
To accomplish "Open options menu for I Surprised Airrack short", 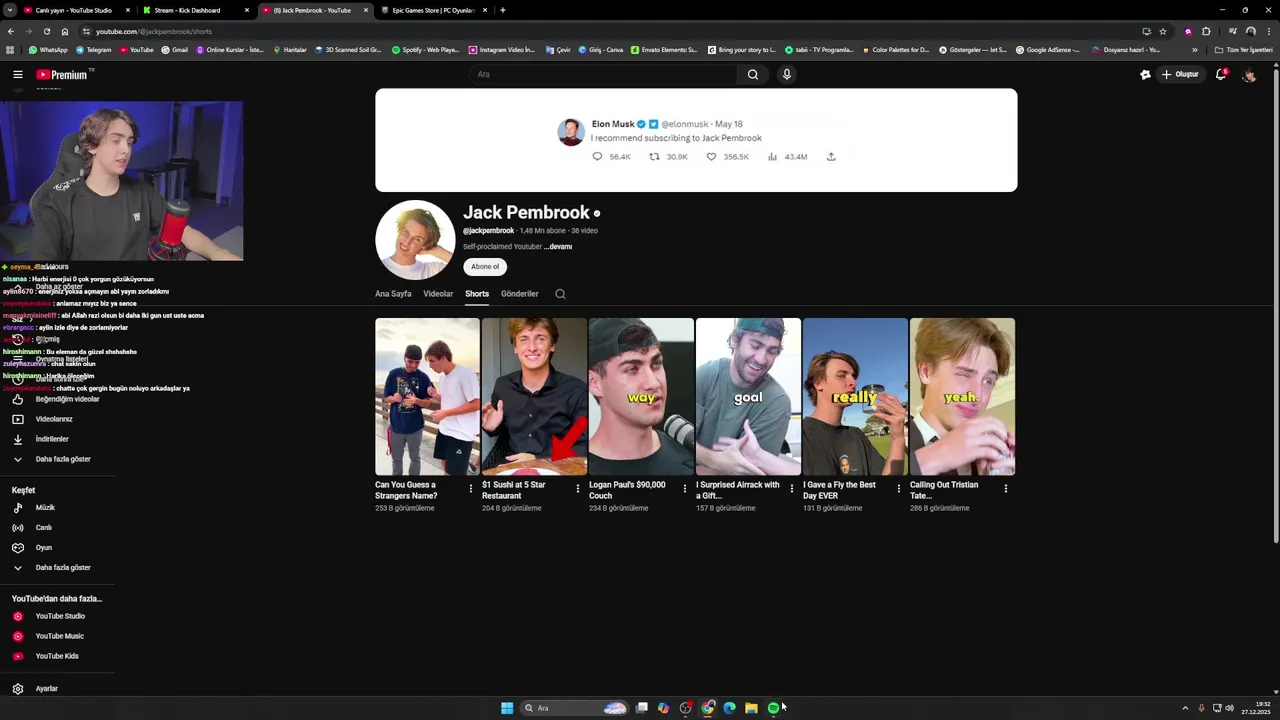I will tap(792, 489).
